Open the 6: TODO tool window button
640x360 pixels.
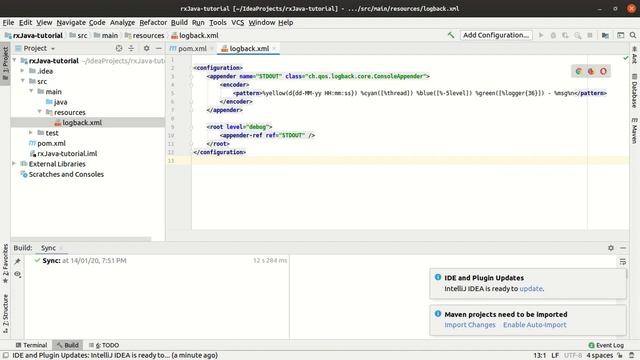104,345
